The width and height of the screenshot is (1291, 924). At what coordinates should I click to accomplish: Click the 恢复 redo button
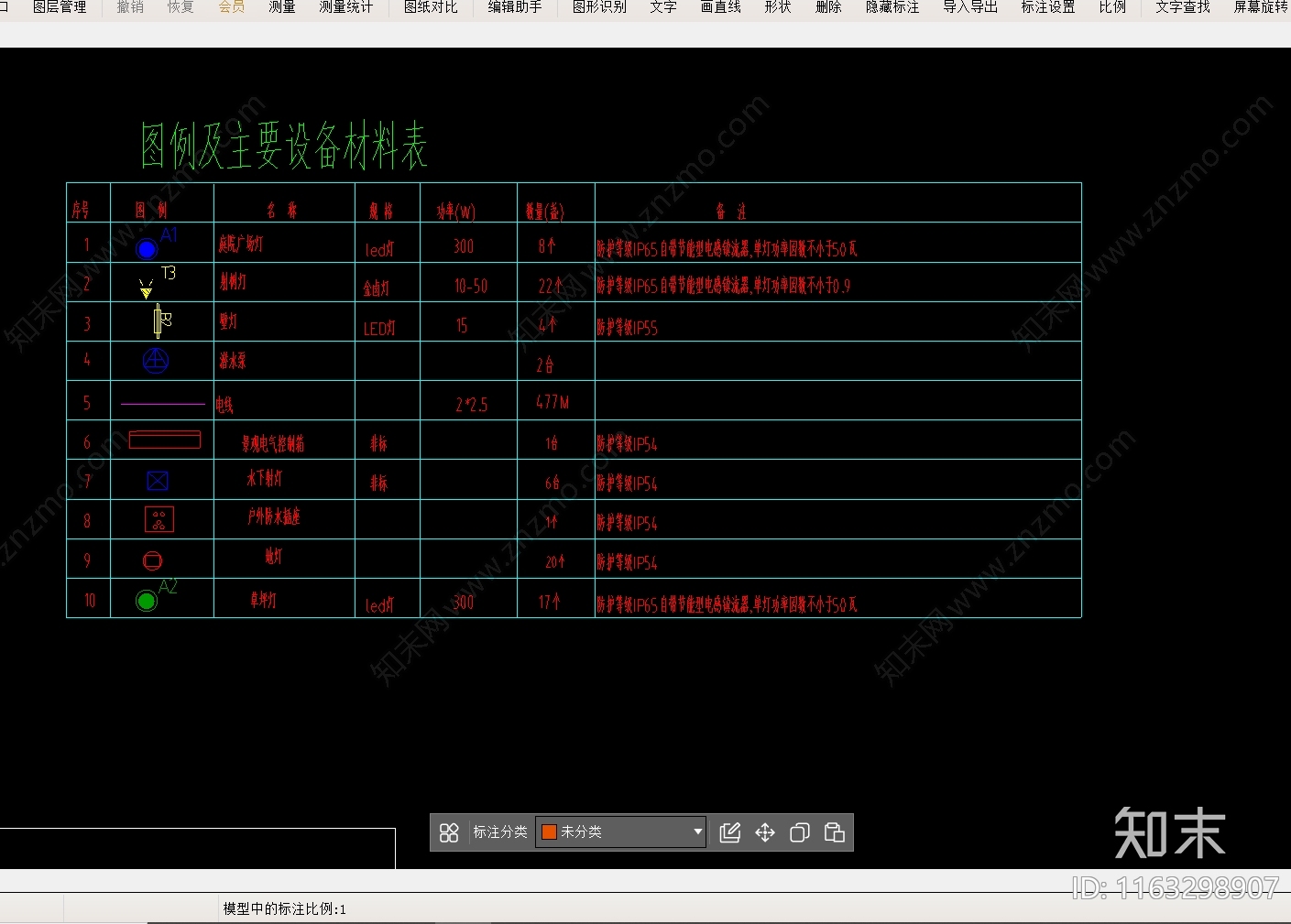pyautogui.click(x=181, y=7)
